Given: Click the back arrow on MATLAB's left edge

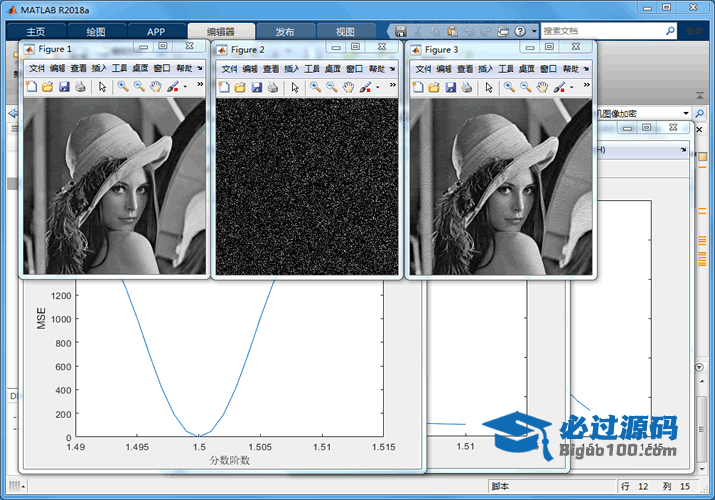Looking at the screenshot, I should pyautogui.click(x=13, y=113).
